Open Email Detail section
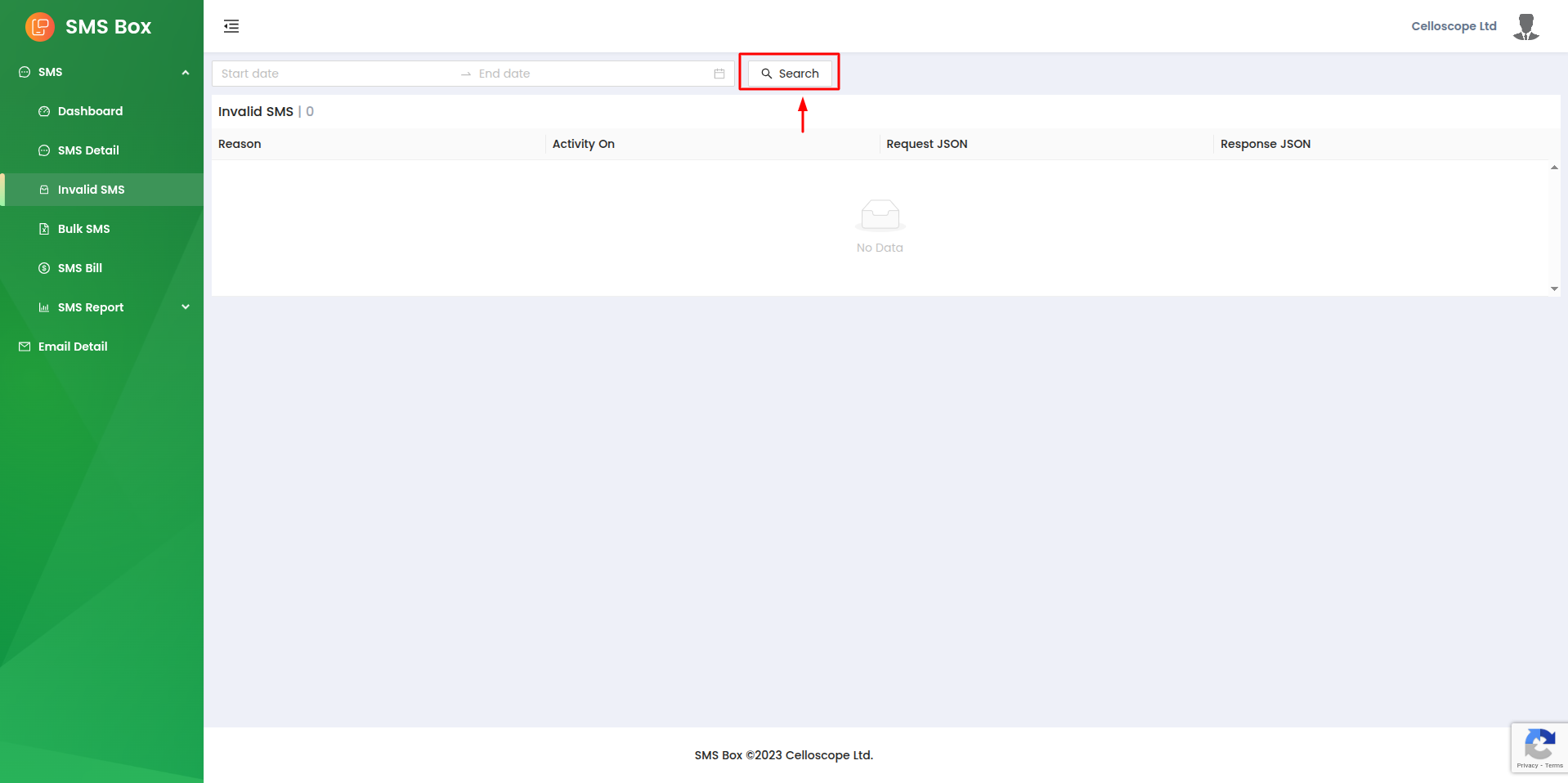The height and width of the screenshot is (783, 1568). [x=73, y=347]
